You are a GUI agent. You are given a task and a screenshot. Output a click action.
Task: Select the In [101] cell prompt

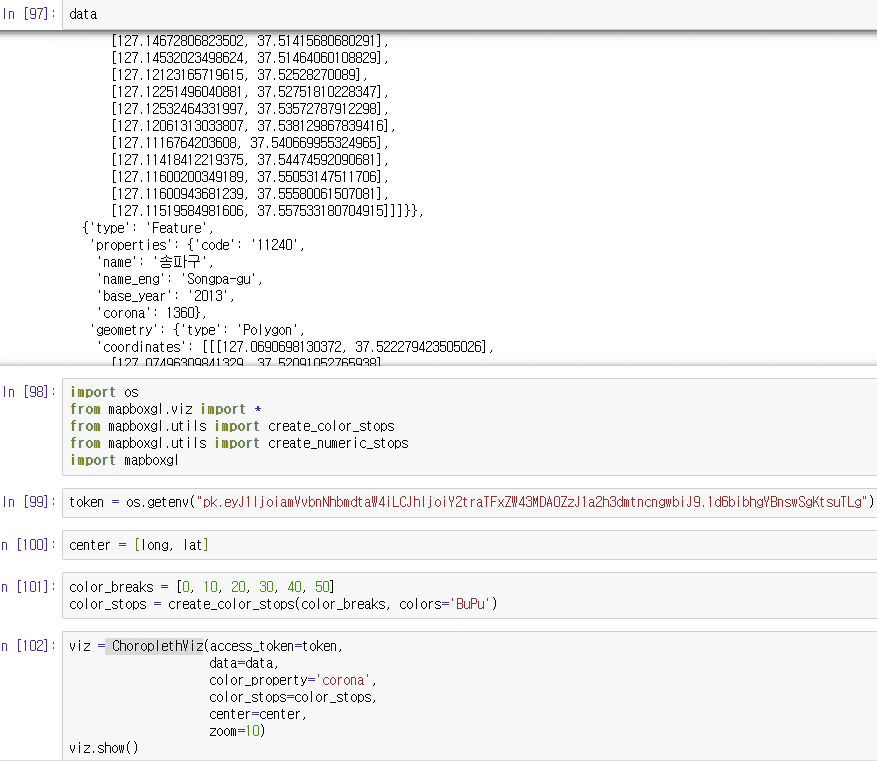pos(28,587)
